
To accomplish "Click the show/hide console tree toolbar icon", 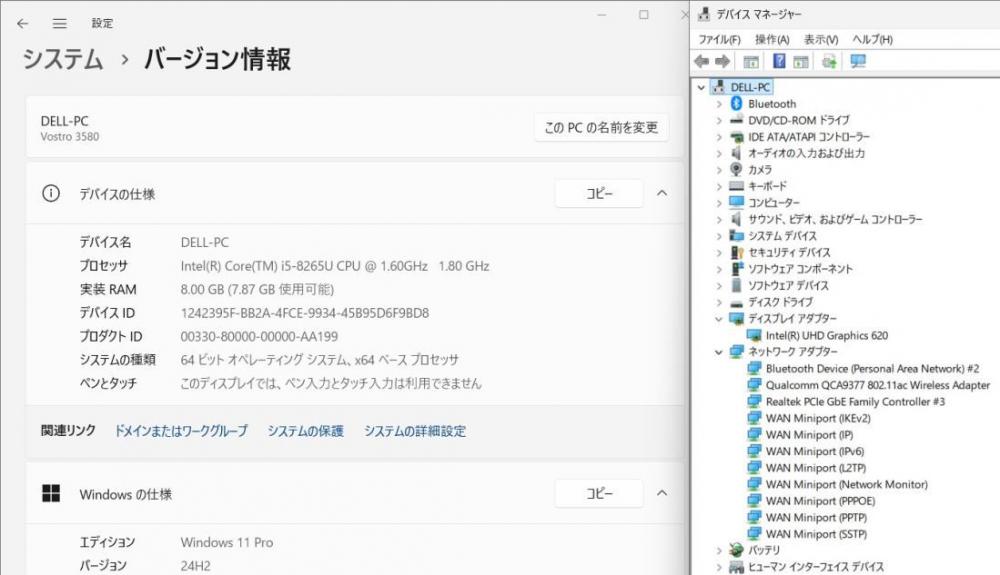I will click(751, 61).
